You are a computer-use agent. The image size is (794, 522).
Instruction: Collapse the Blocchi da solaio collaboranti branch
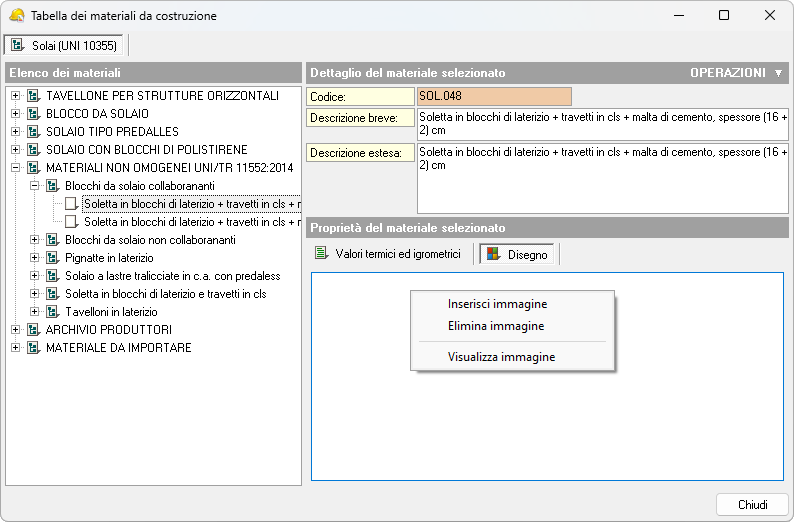click(x=34, y=186)
